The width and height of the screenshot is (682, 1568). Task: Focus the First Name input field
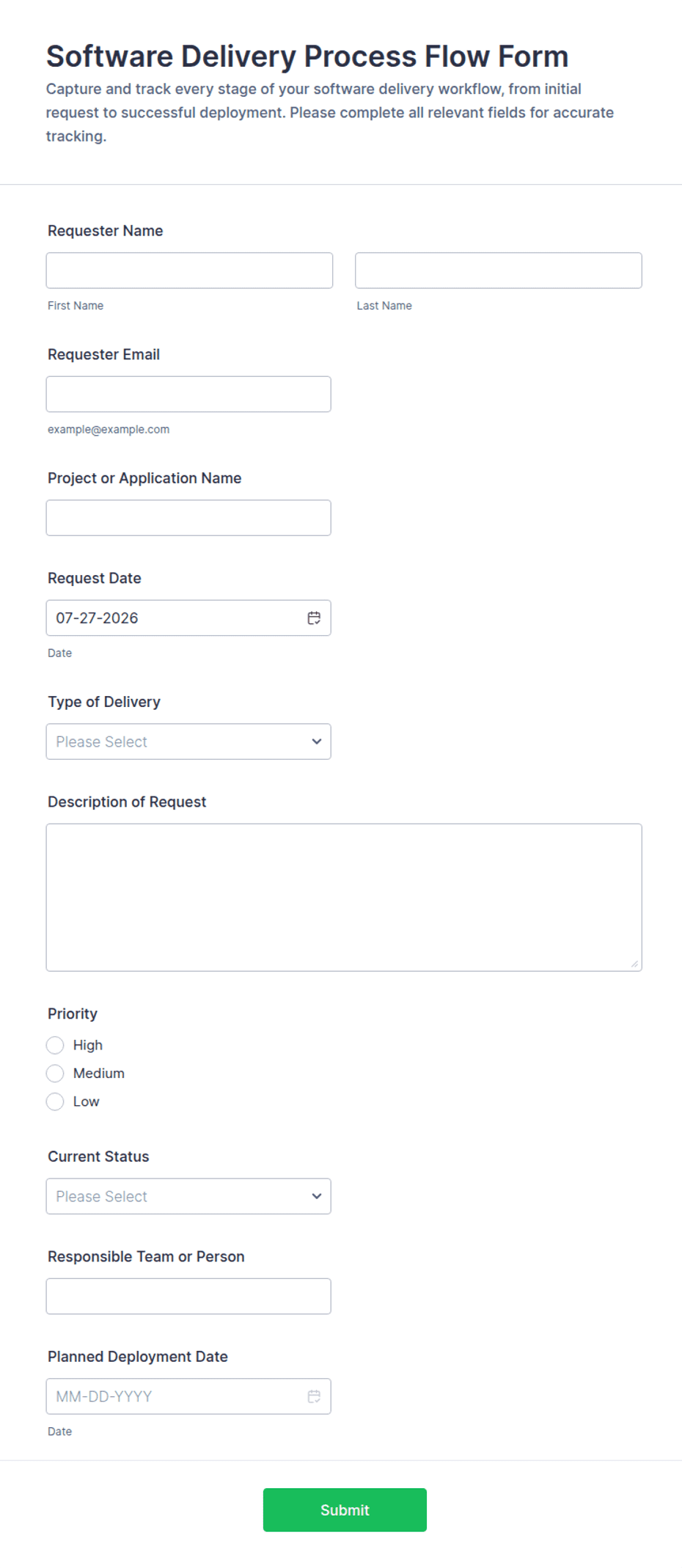[x=189, y=271]
